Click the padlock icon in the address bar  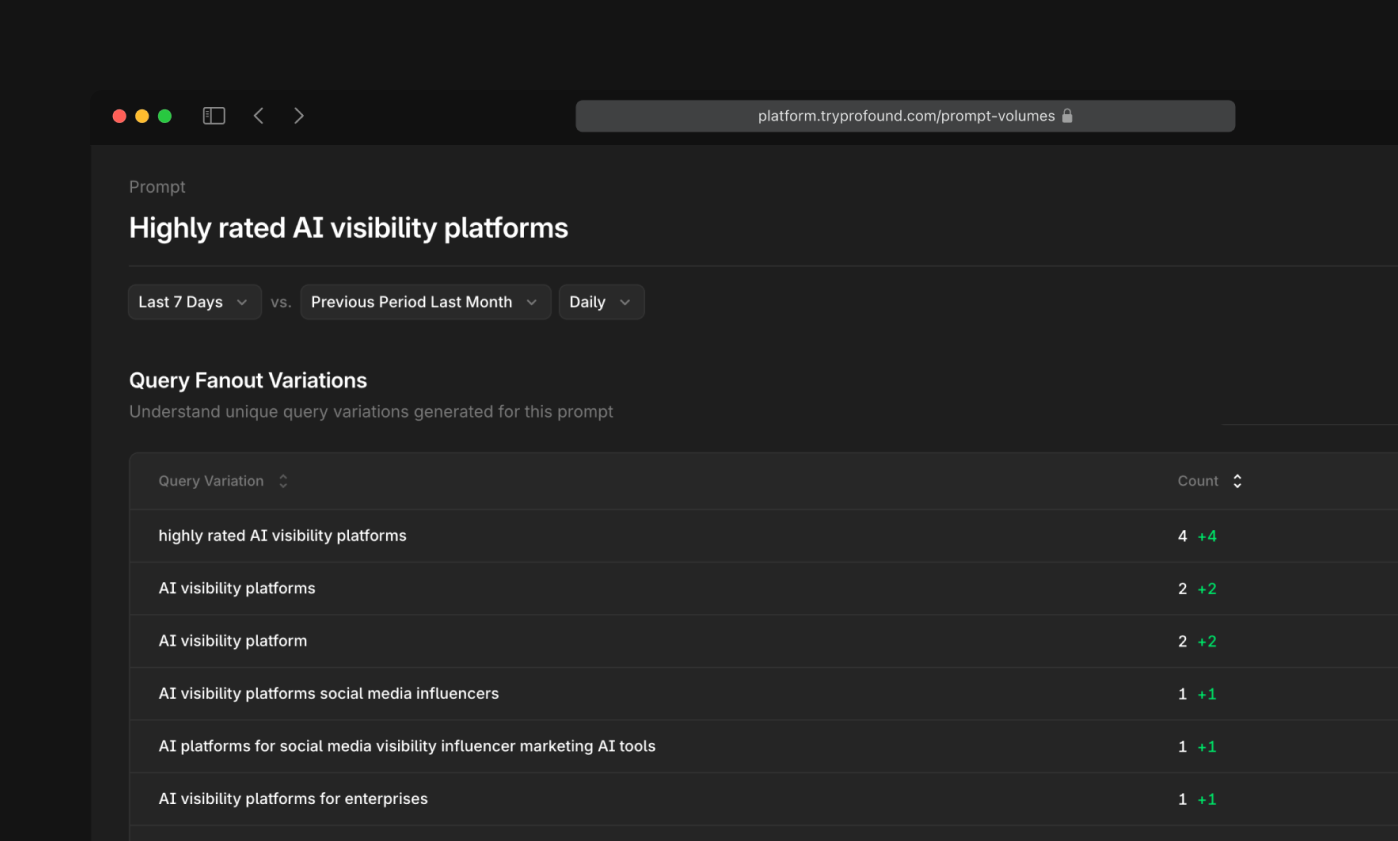pos(1067,116)
